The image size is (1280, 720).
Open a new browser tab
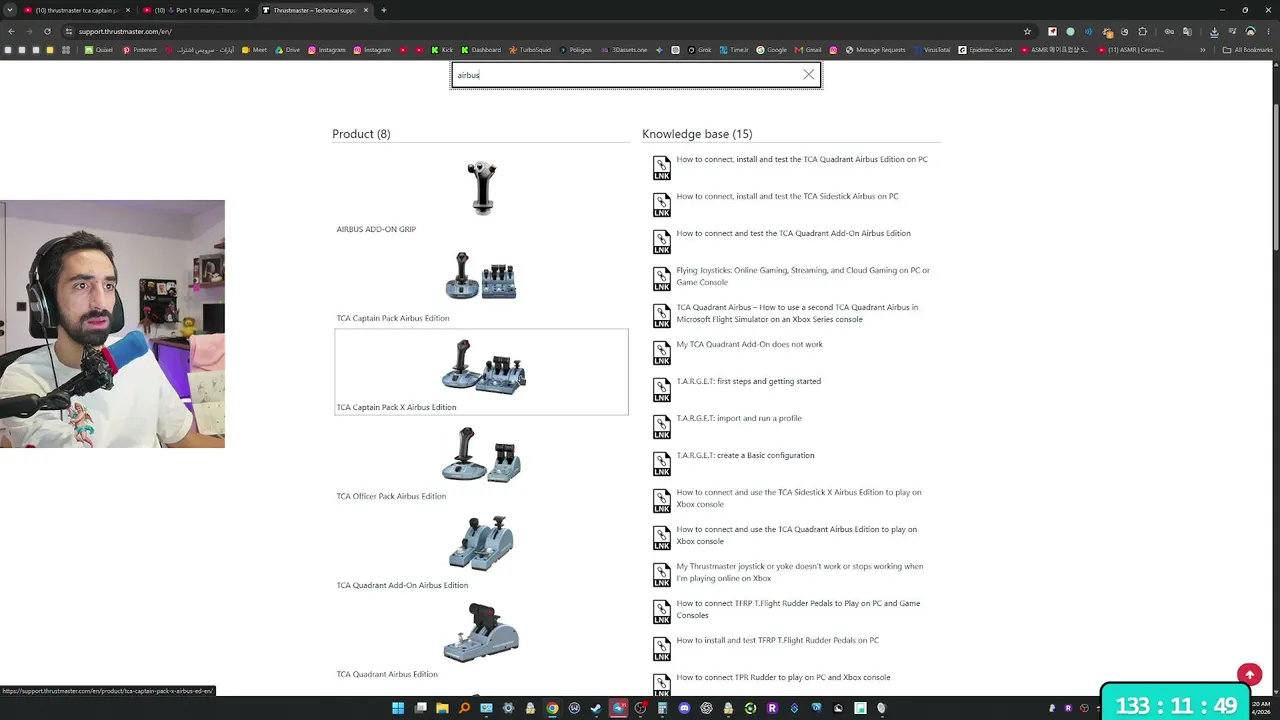[384, 10]
